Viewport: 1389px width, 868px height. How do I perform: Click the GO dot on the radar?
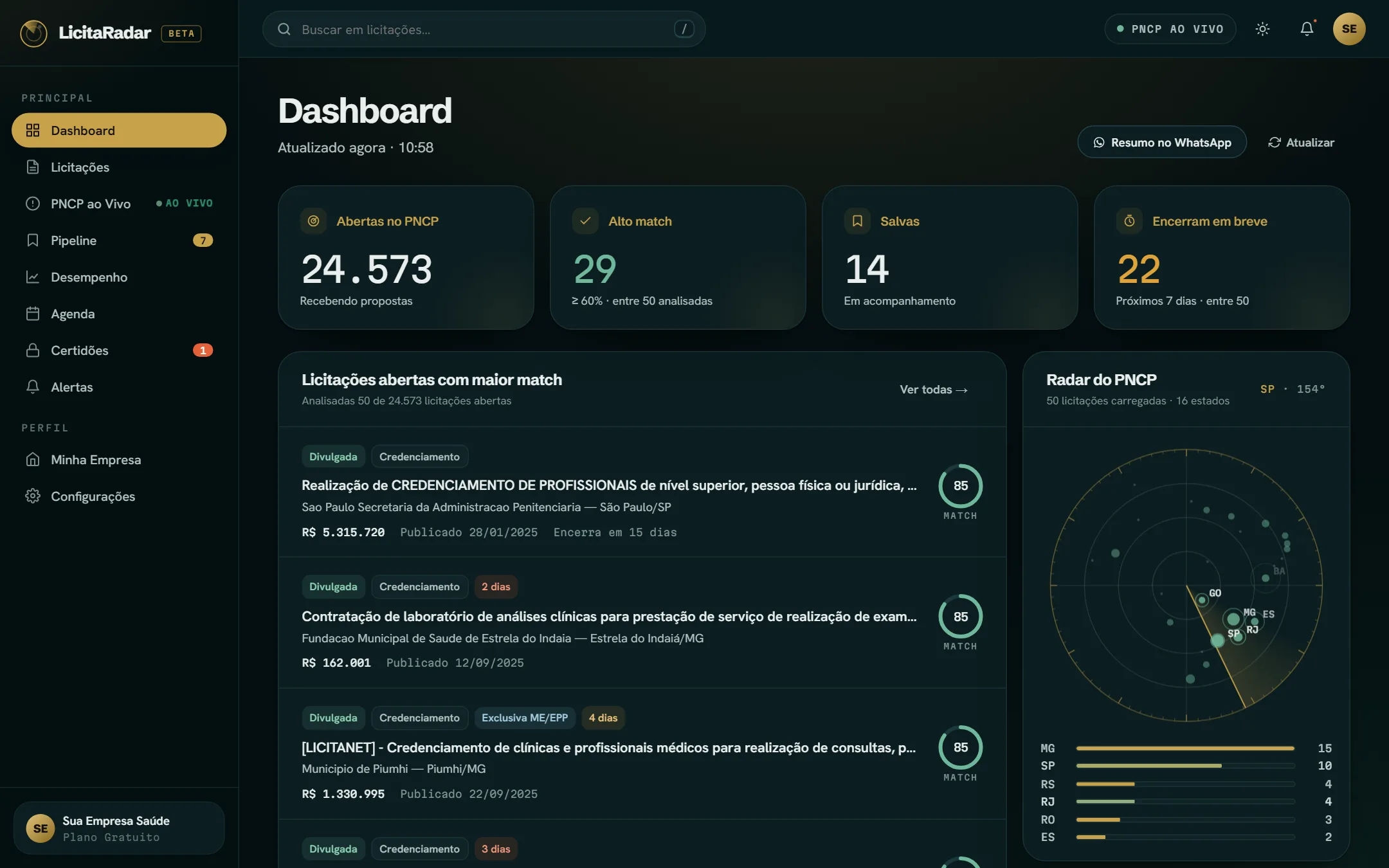(x=1201, y=600)
